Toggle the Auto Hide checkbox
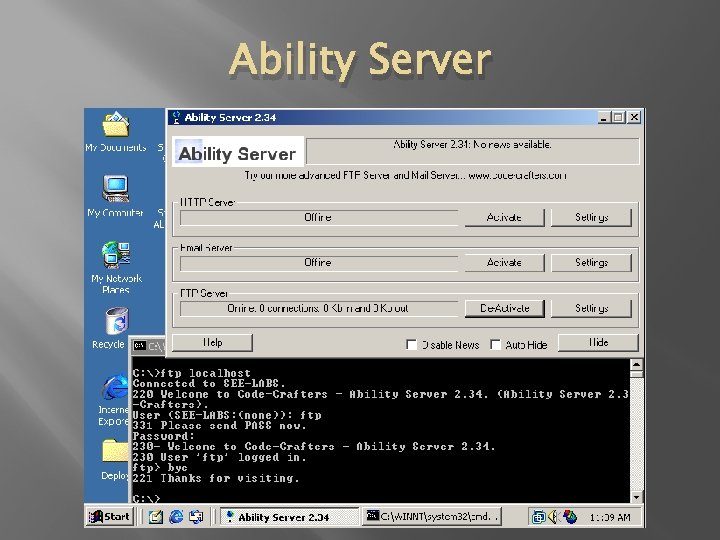 495,345
